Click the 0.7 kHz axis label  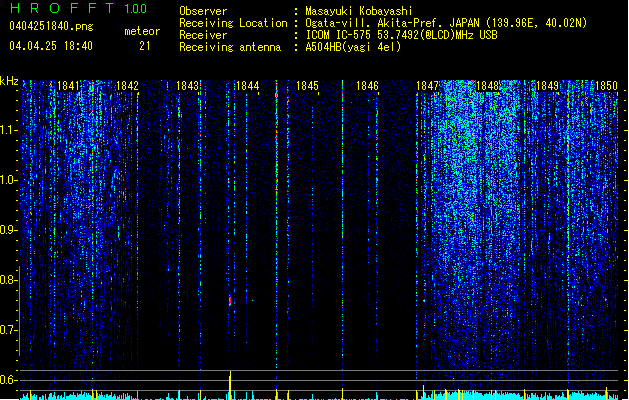[9, 330]
